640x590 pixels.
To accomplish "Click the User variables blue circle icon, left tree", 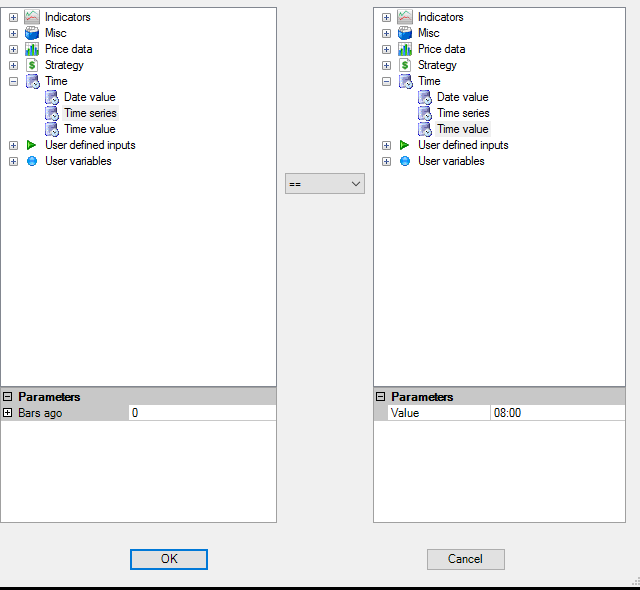I will pyautogui.click(x=32, y=161).
